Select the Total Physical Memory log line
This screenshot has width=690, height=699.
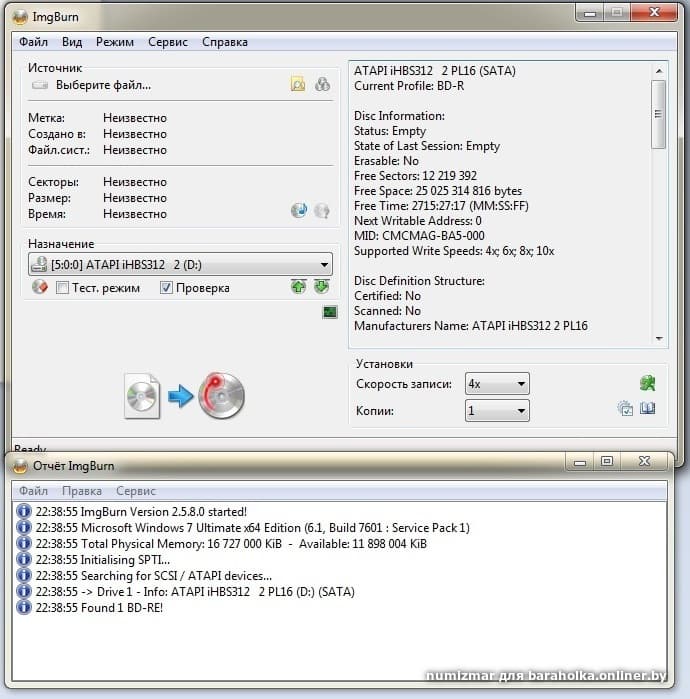[231, 544]
